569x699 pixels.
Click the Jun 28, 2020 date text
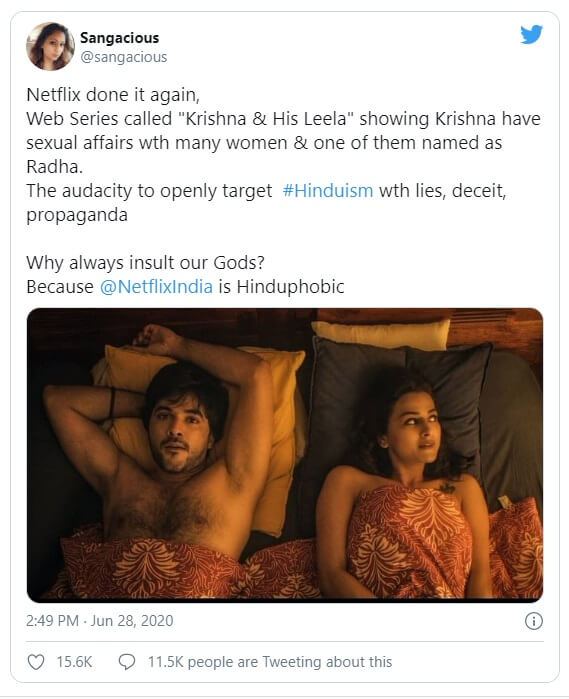(x=132, y=621)
